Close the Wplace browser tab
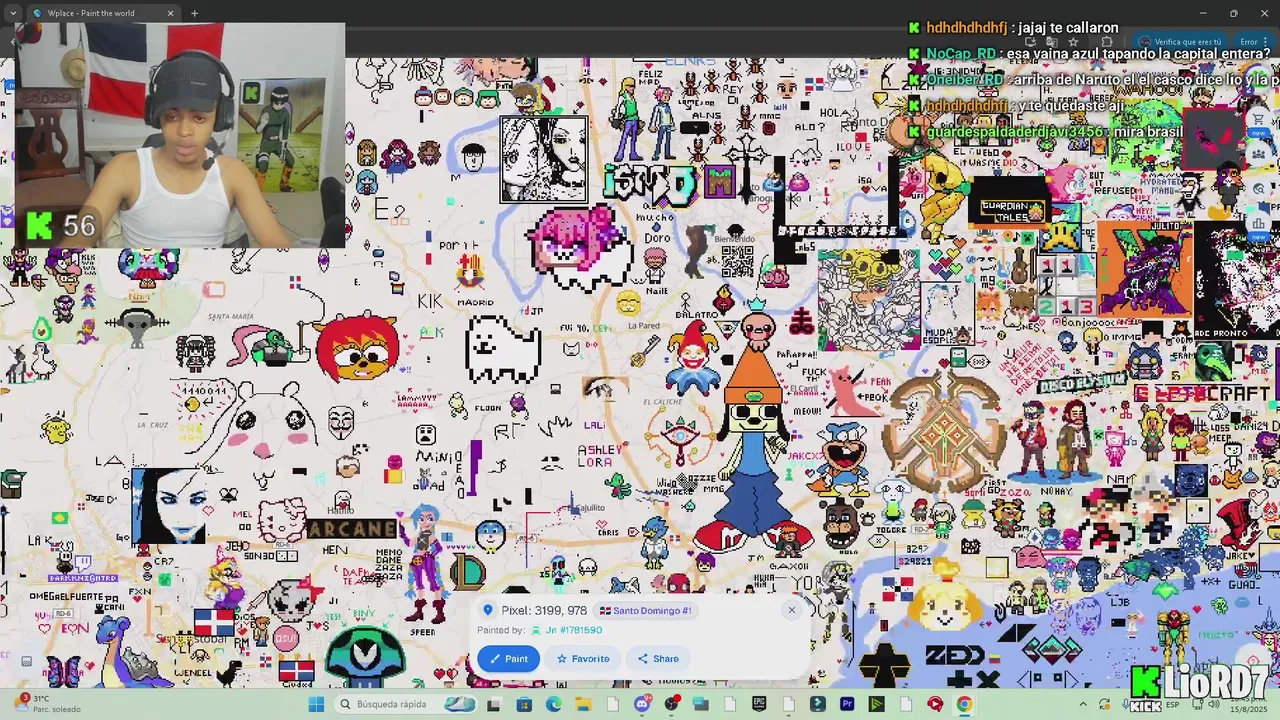The height and width of the screenshot is (720, 1280). tap(170, 13)
